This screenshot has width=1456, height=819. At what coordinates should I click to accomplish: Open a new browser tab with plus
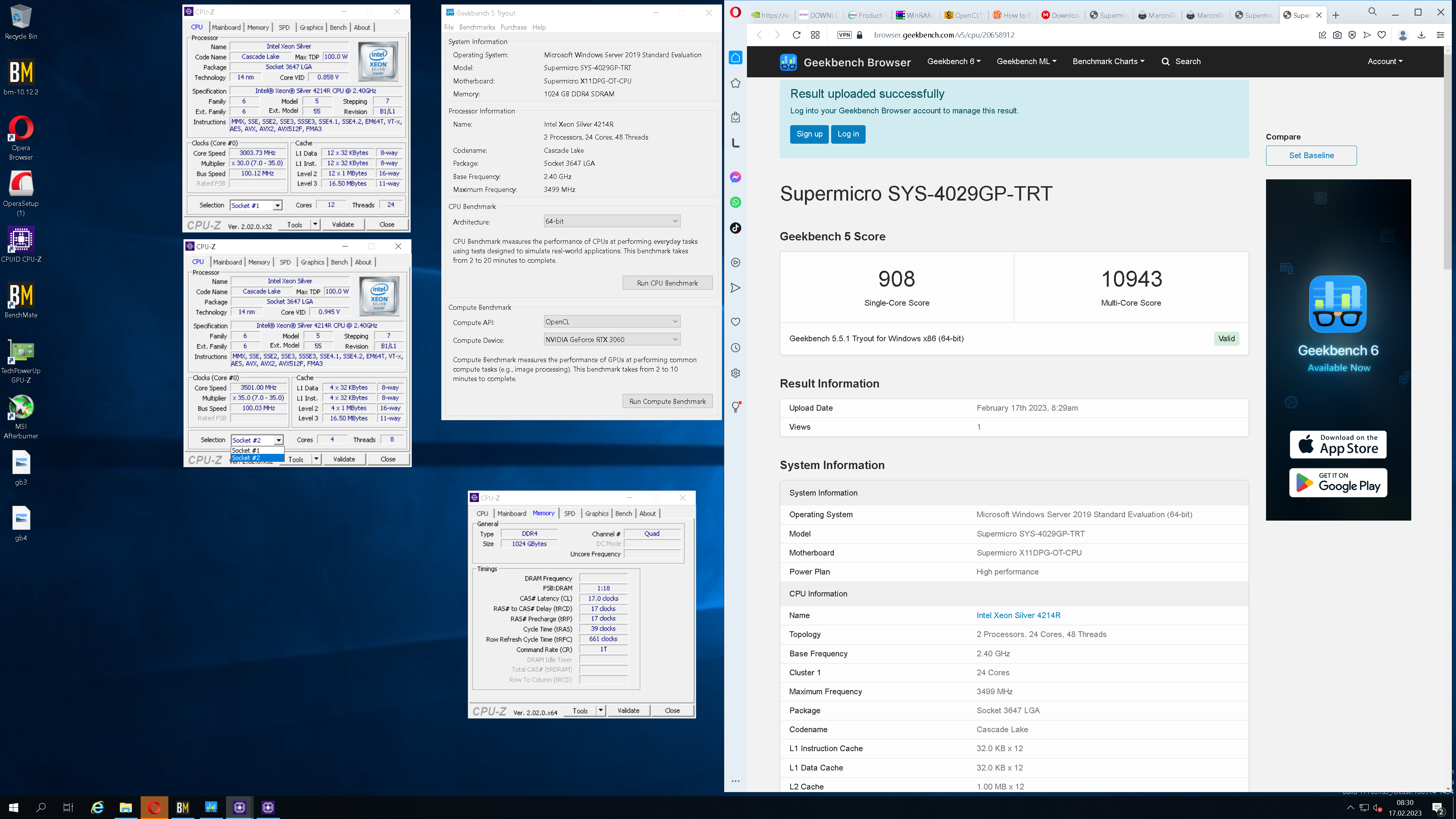(1335, 15)
